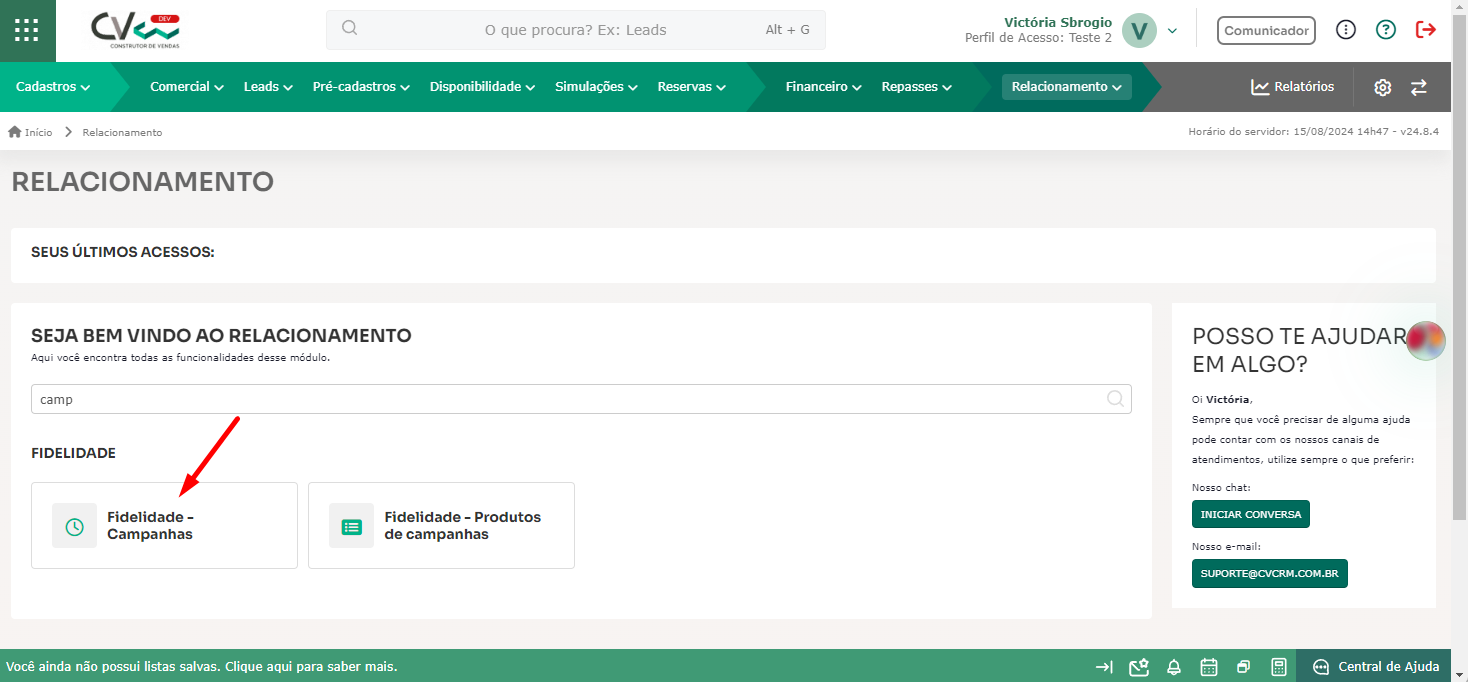Click the Relatórios chart icon
This screenshot has width=1468, height=682.
(1260, 87)
